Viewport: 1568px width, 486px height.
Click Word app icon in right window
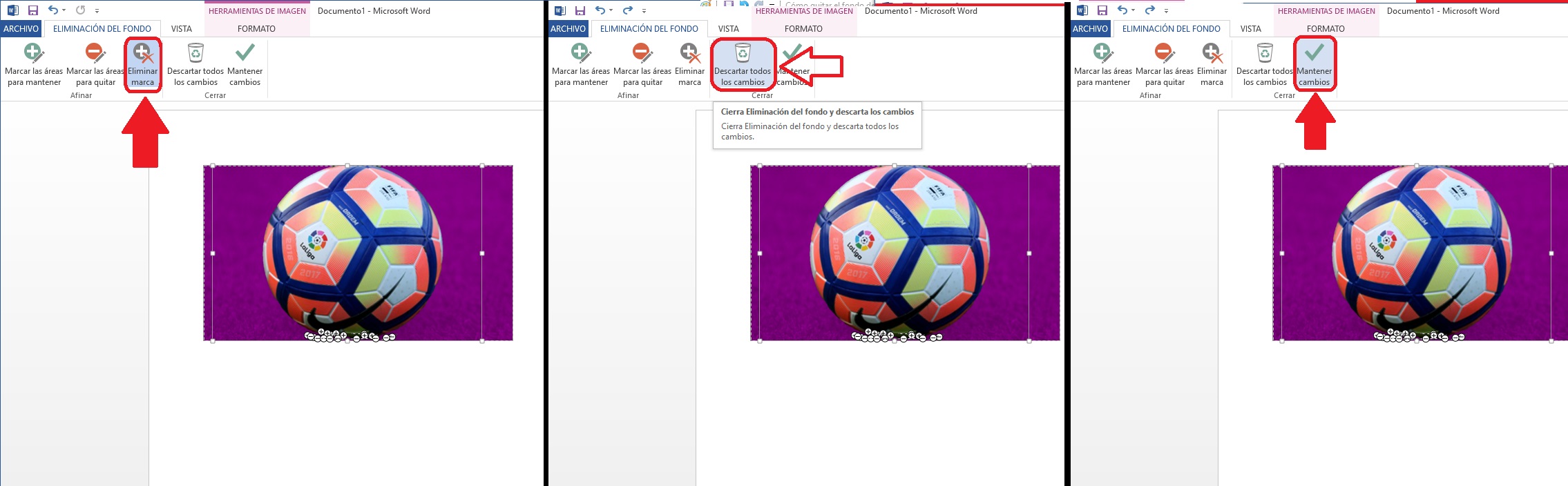(1082, 10)
